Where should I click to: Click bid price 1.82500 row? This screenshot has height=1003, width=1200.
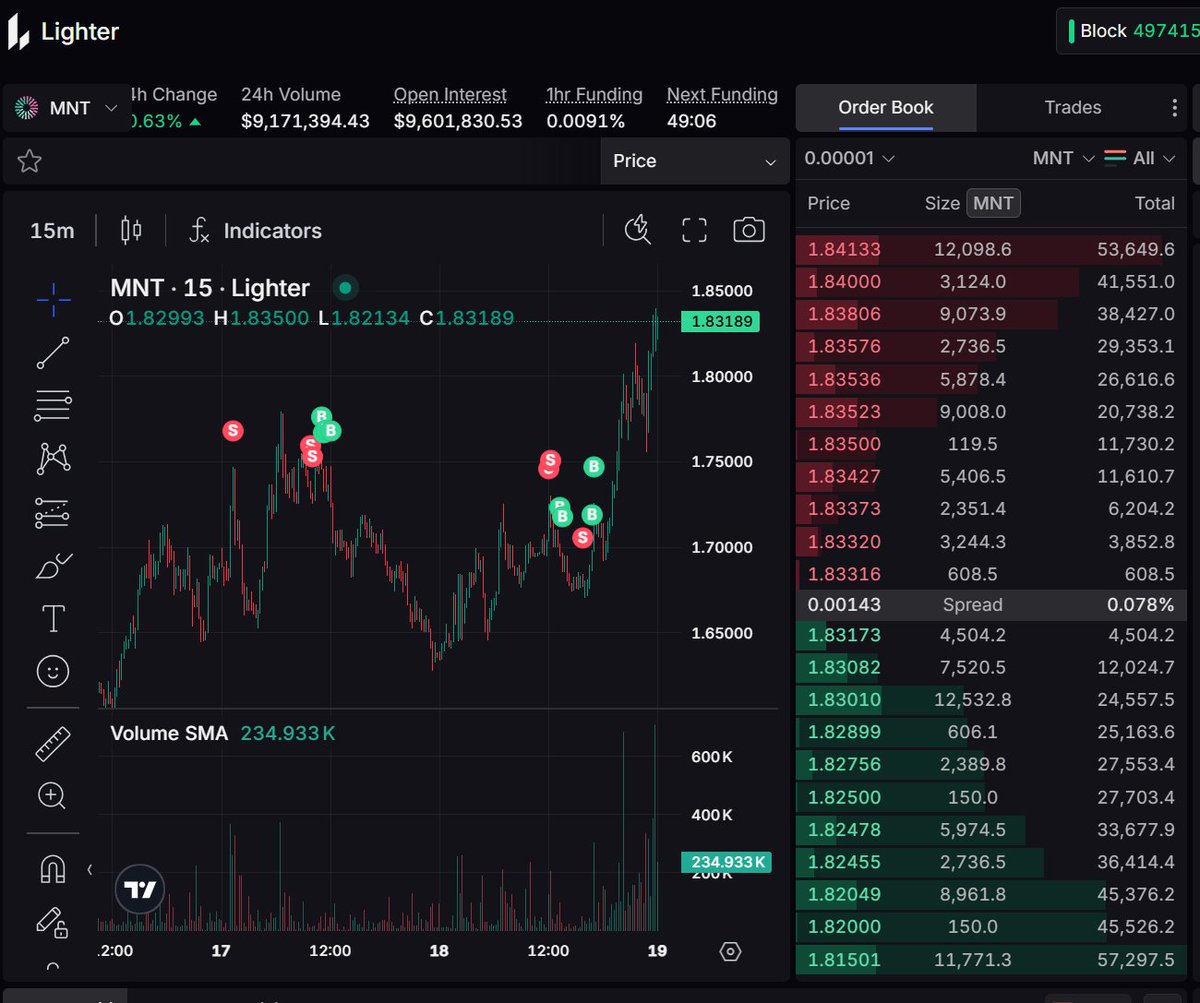tap(993, 797)
